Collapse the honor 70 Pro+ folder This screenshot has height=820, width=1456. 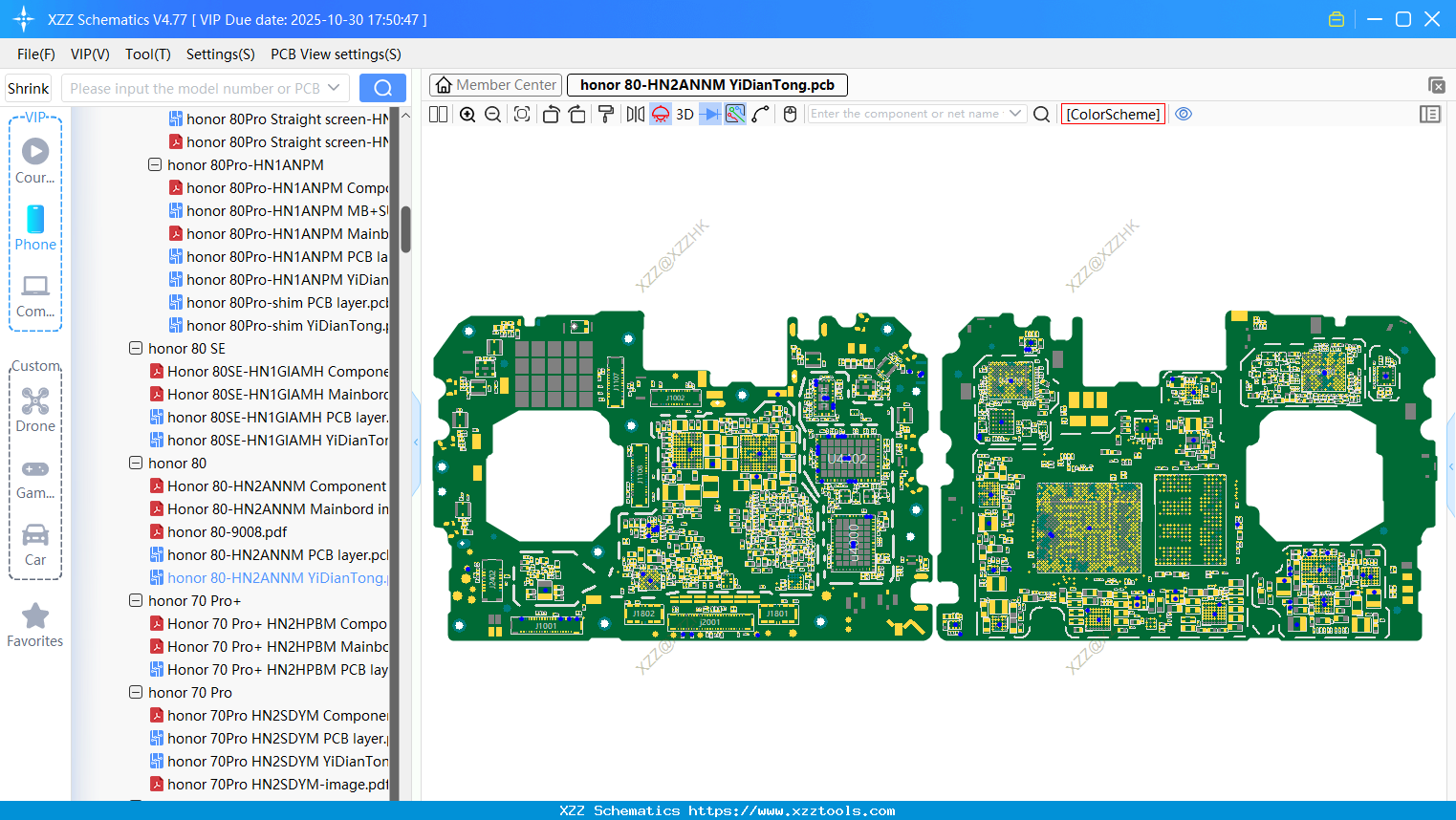136,600
